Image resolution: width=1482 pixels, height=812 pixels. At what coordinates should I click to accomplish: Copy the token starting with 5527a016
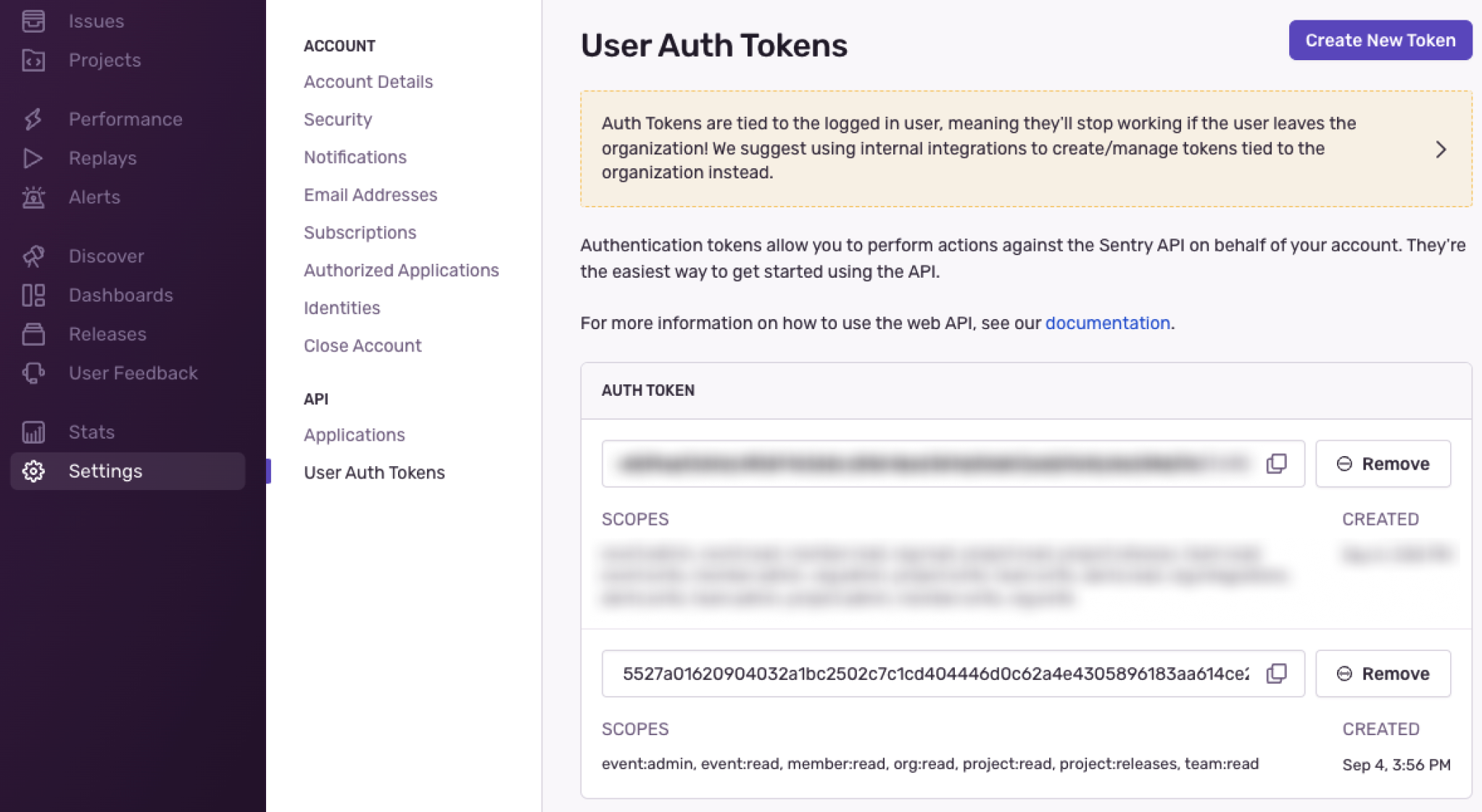click(1277, 674)
